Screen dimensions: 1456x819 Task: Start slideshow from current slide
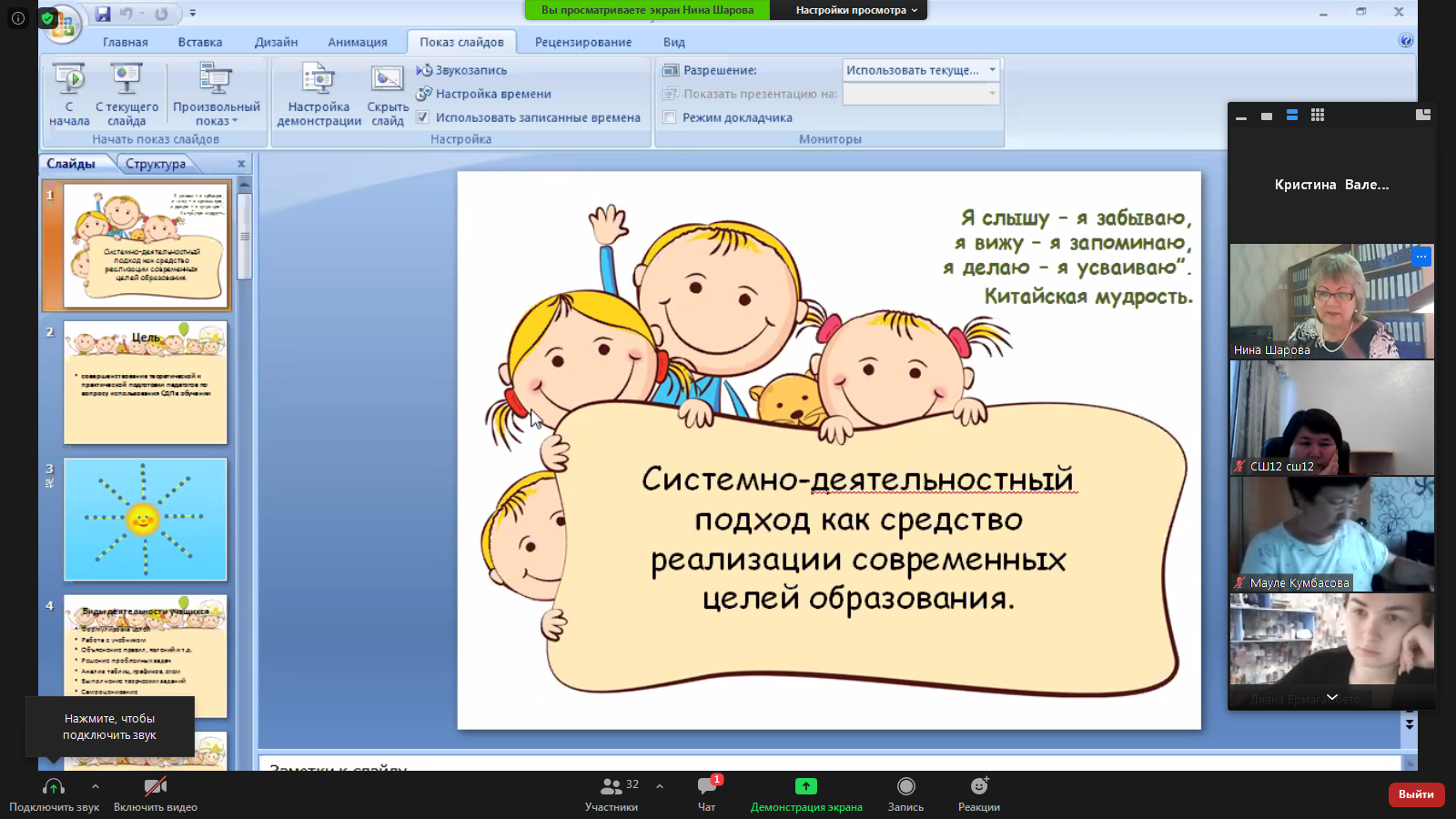tap(126, 80)
